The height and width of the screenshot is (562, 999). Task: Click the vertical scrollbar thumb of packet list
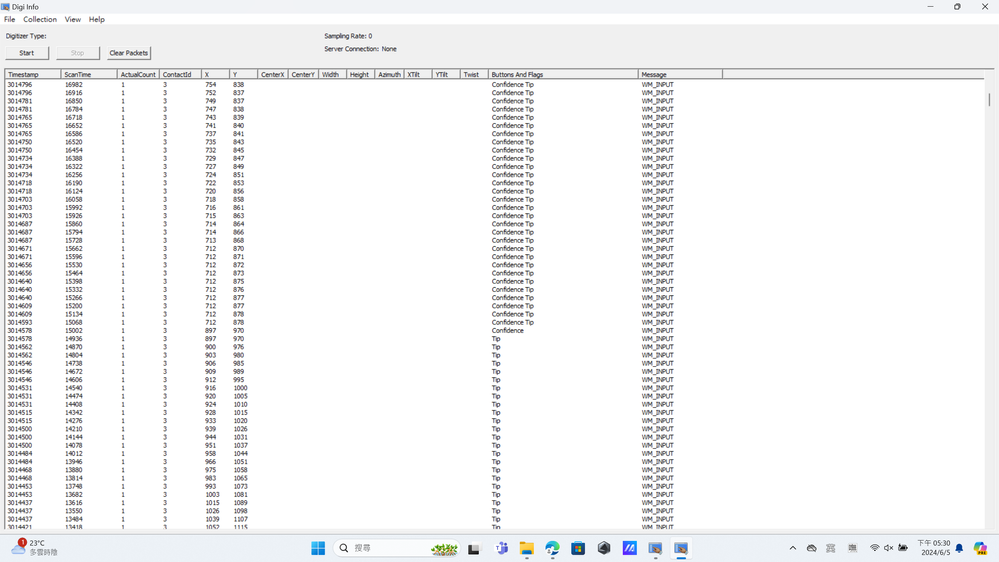(989, 99)
